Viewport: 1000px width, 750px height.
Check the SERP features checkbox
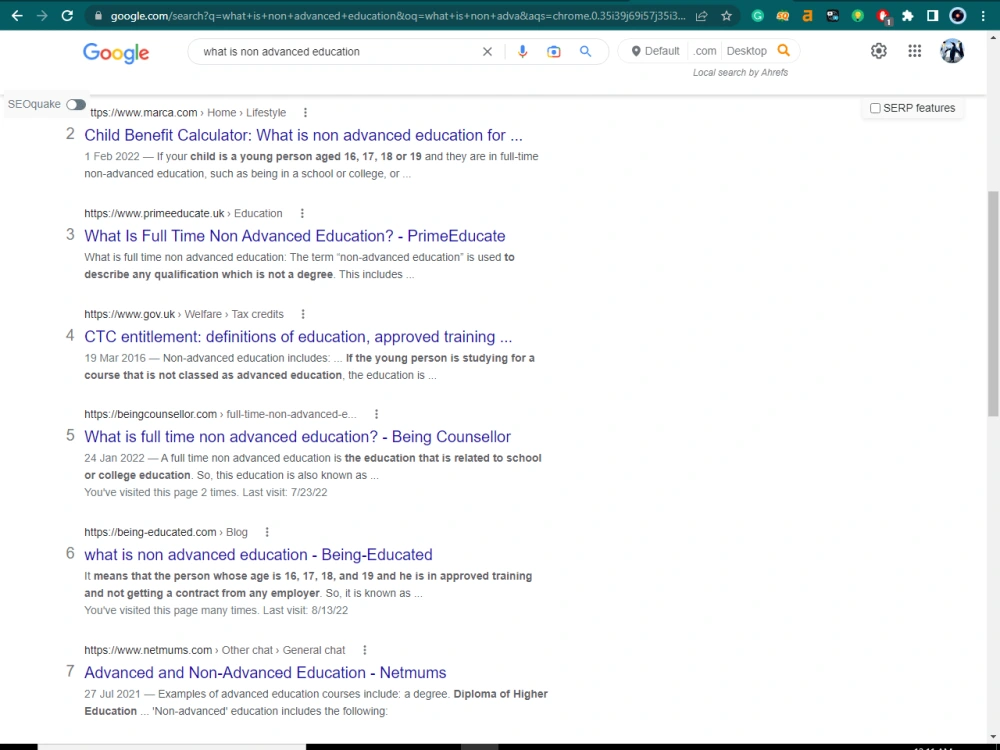pos(876,108)
